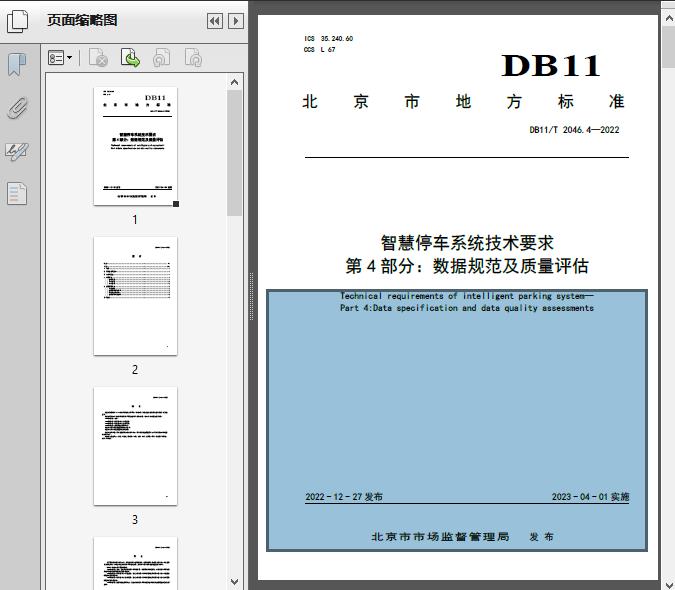Open the content/layers page icon in sidebar

tap(17, 193)
